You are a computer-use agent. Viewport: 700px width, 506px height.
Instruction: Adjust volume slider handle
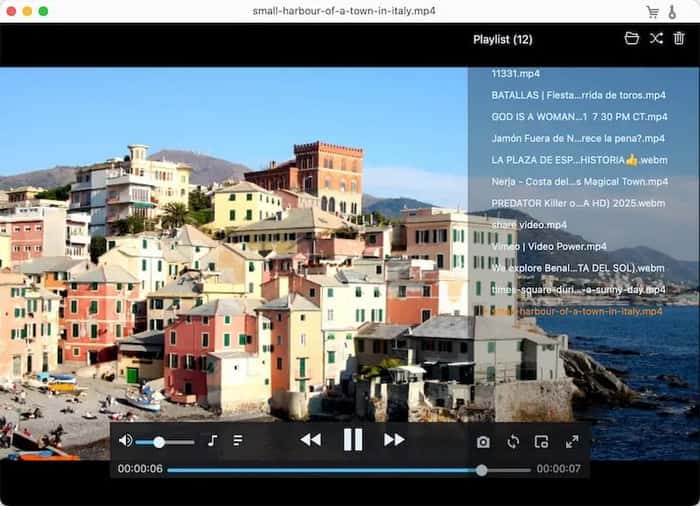(x=159, y=443)
